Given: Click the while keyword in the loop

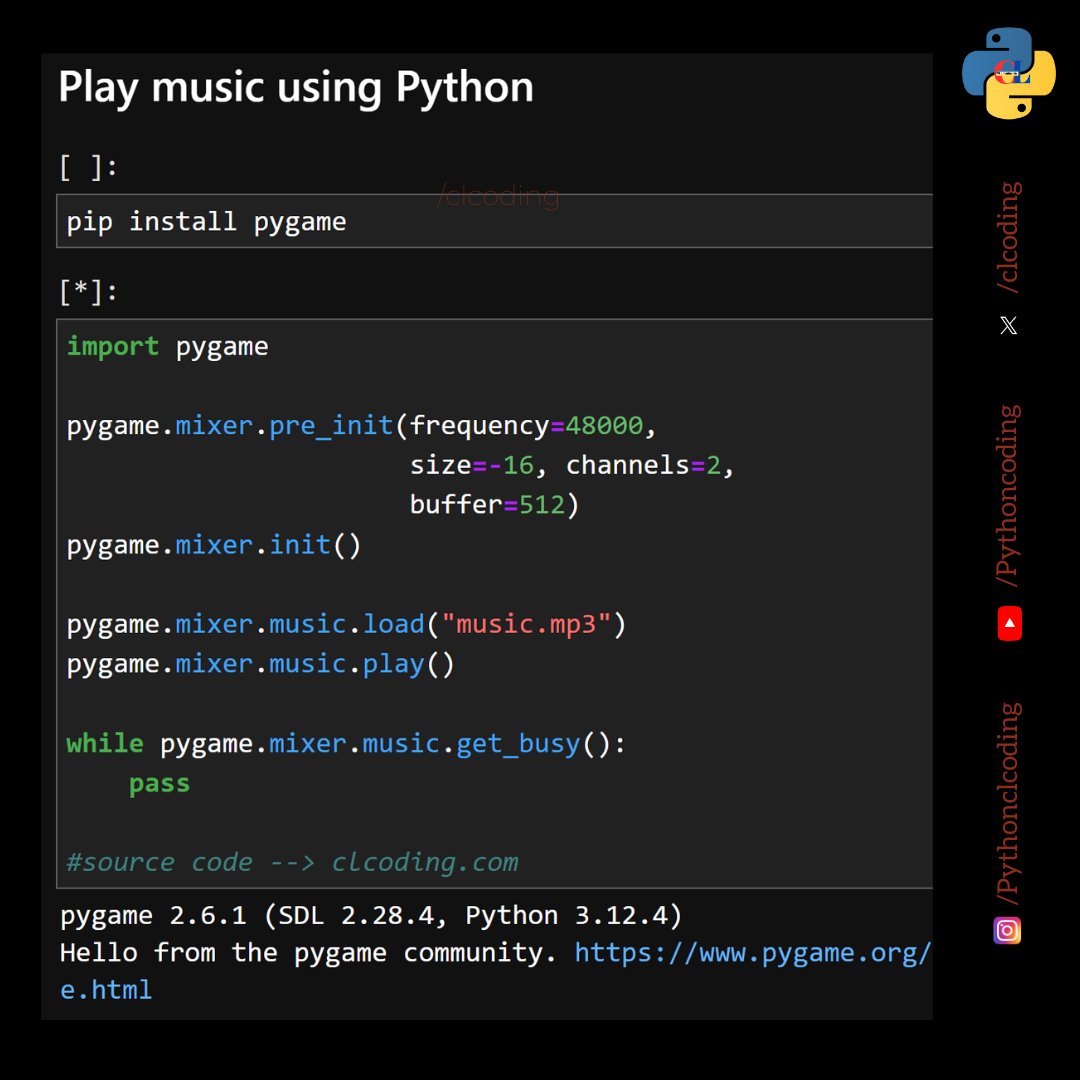Looking at the screenshot, I should 104,743.
